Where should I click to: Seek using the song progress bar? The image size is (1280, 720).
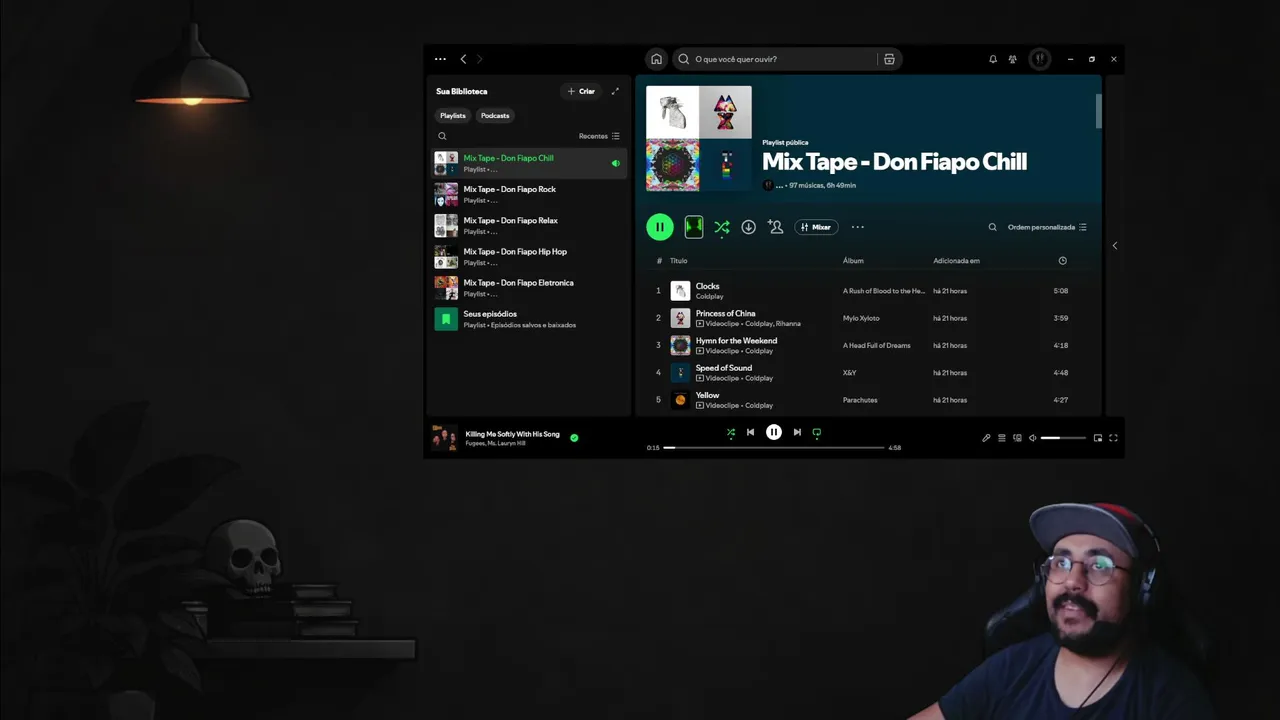774,448
